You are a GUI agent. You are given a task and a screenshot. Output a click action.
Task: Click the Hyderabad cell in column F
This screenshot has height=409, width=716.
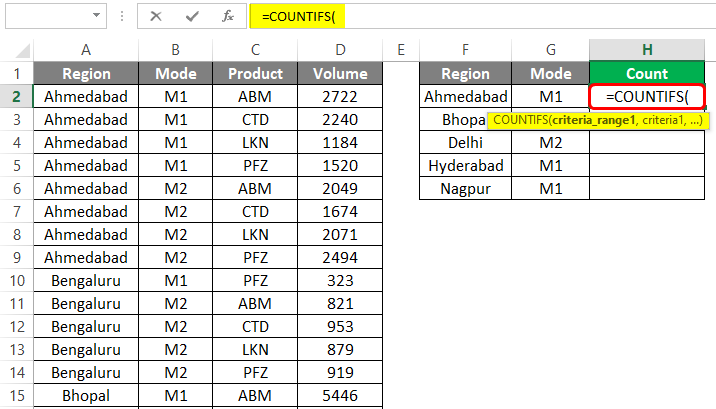[465, 165]
